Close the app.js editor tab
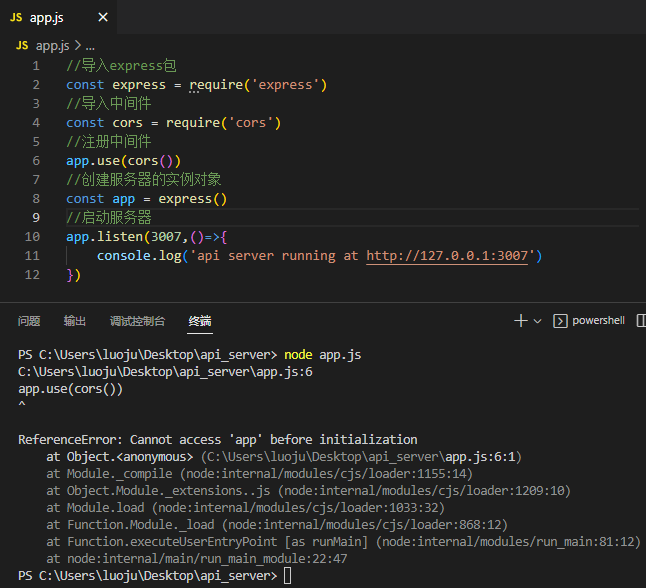Screen dimensions: 646x588 (x=103, y=17)
